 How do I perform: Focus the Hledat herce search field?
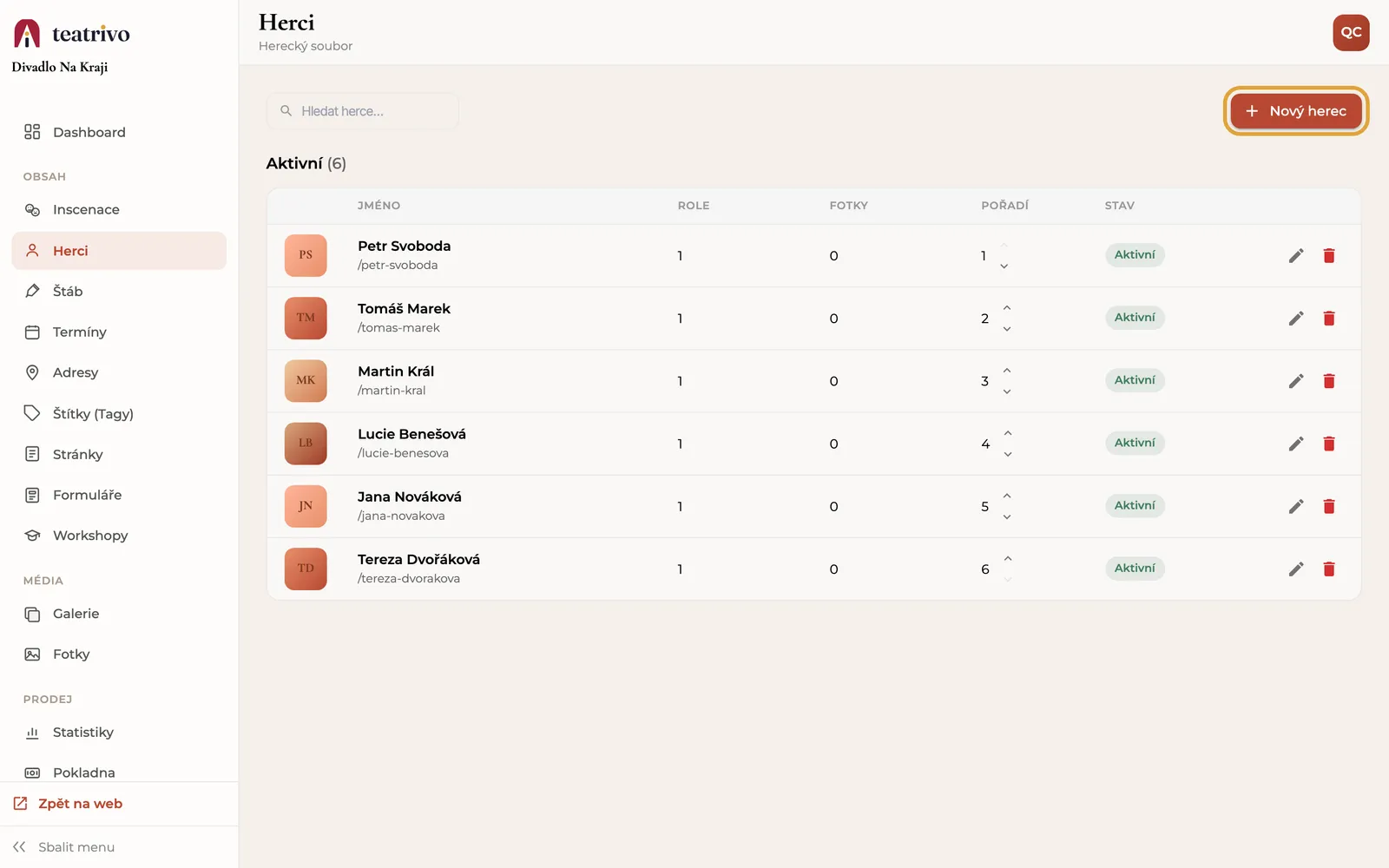[x=363, y=111]
